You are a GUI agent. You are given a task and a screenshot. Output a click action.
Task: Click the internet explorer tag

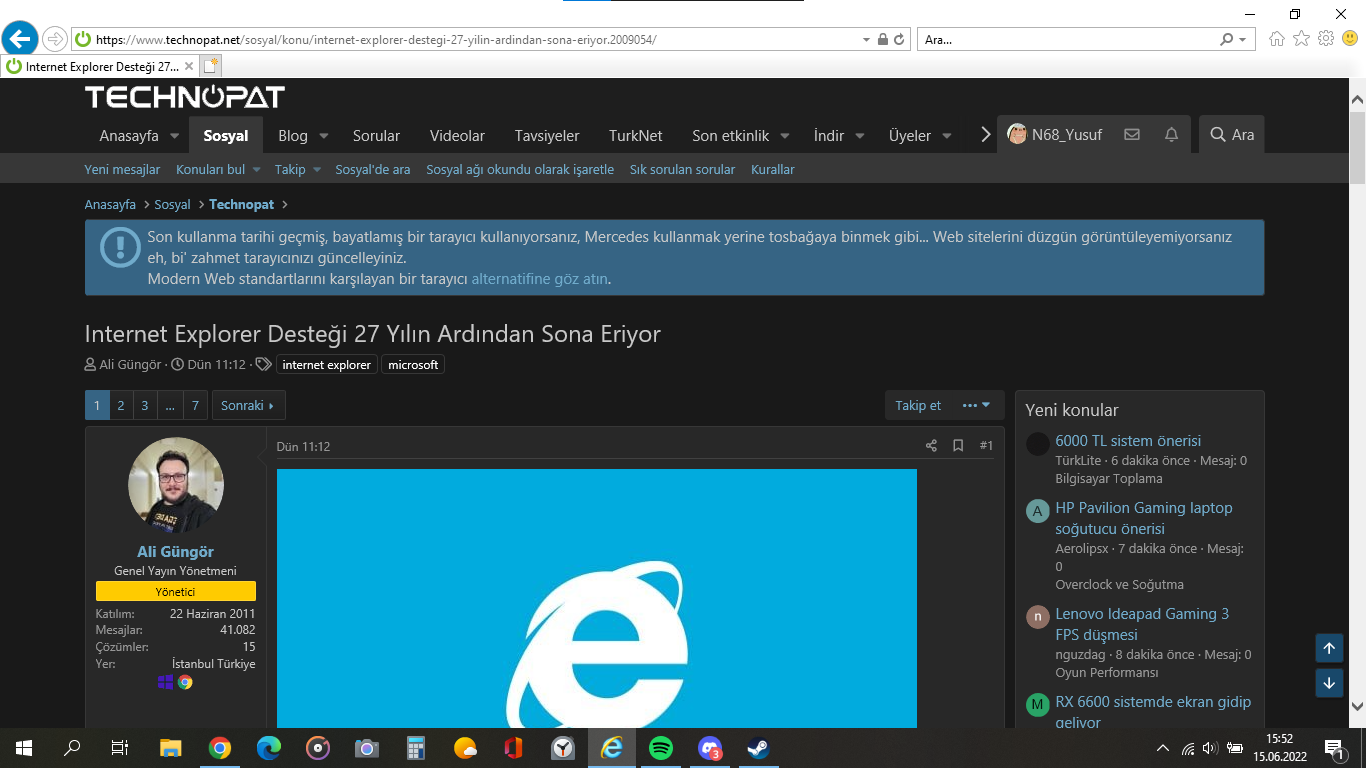(x=326, y=365)
